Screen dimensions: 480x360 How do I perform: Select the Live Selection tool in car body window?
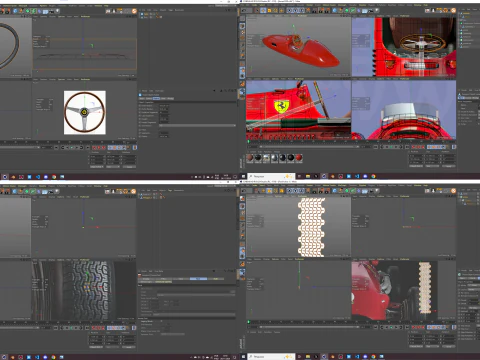point(256,10)
